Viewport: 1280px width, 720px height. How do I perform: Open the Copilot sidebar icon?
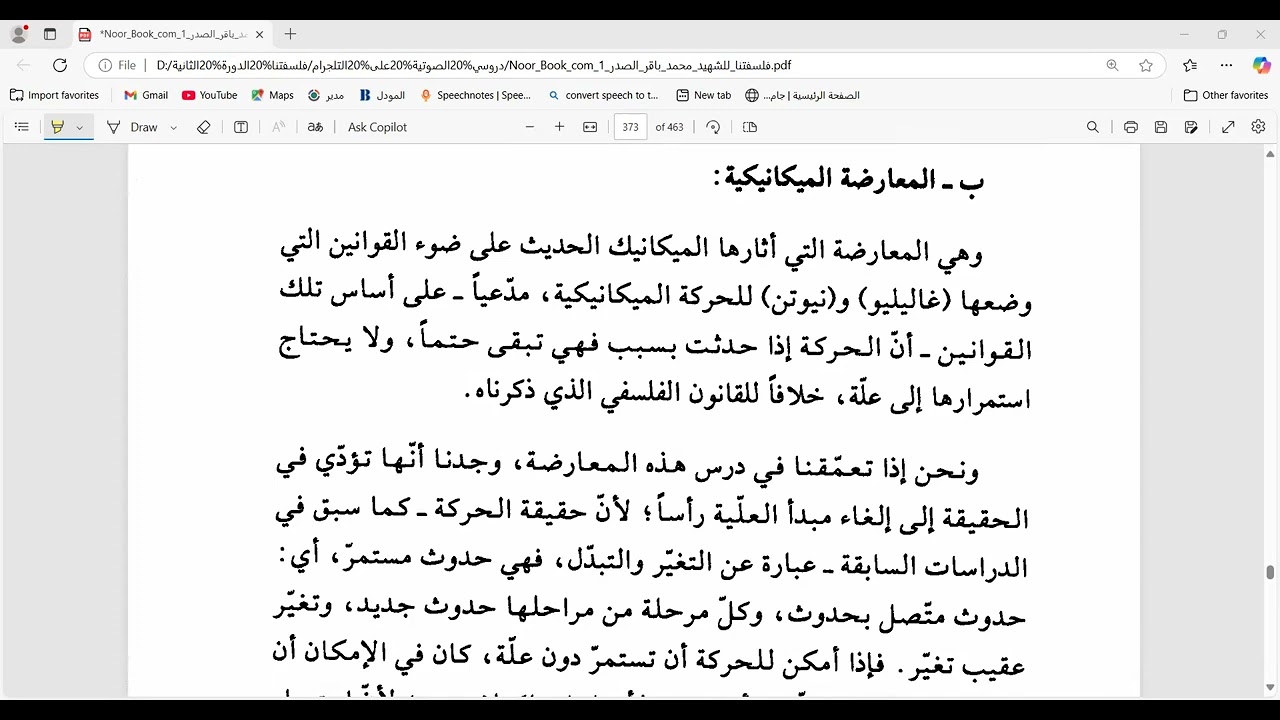click(x=1261, y=65)
